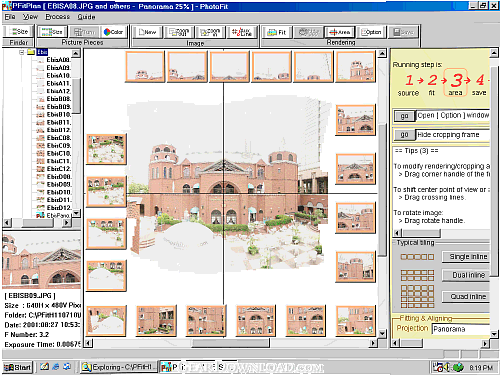Open the Guide menu
This screenshot has width=500, height=375.
point(86,17)
